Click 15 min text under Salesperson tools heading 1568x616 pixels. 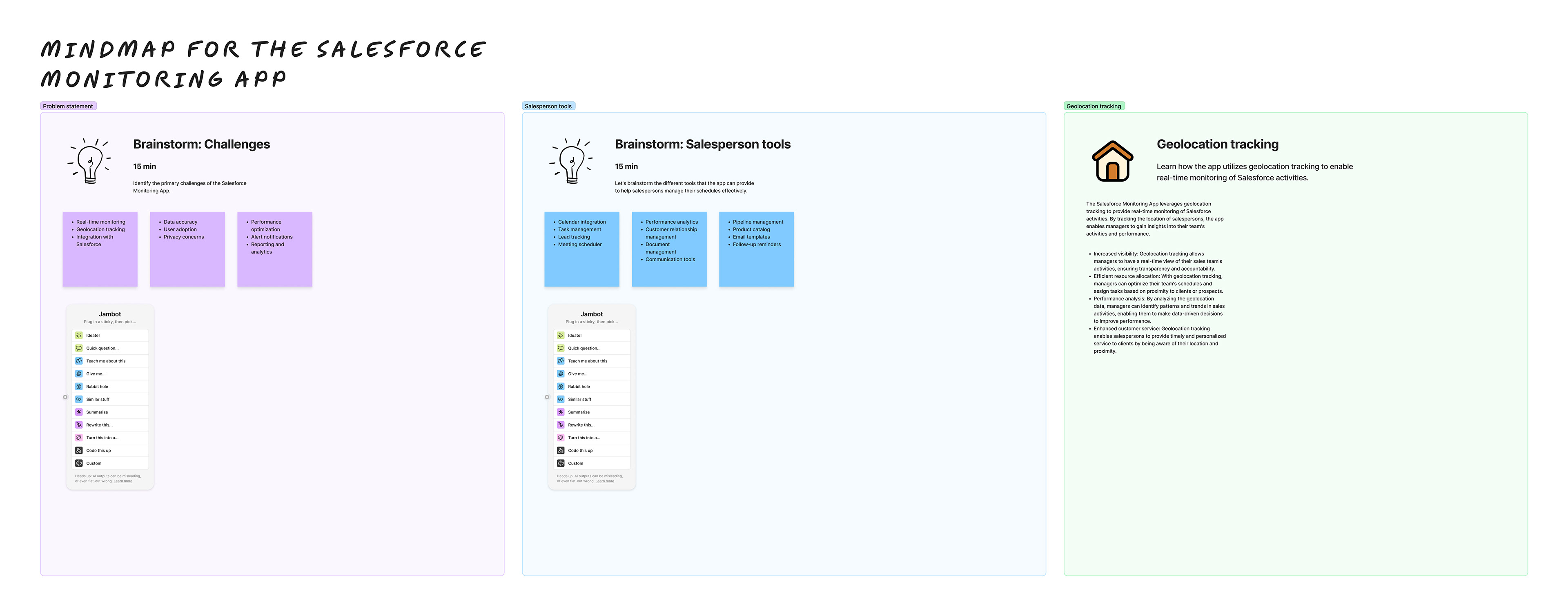point(626,166)
